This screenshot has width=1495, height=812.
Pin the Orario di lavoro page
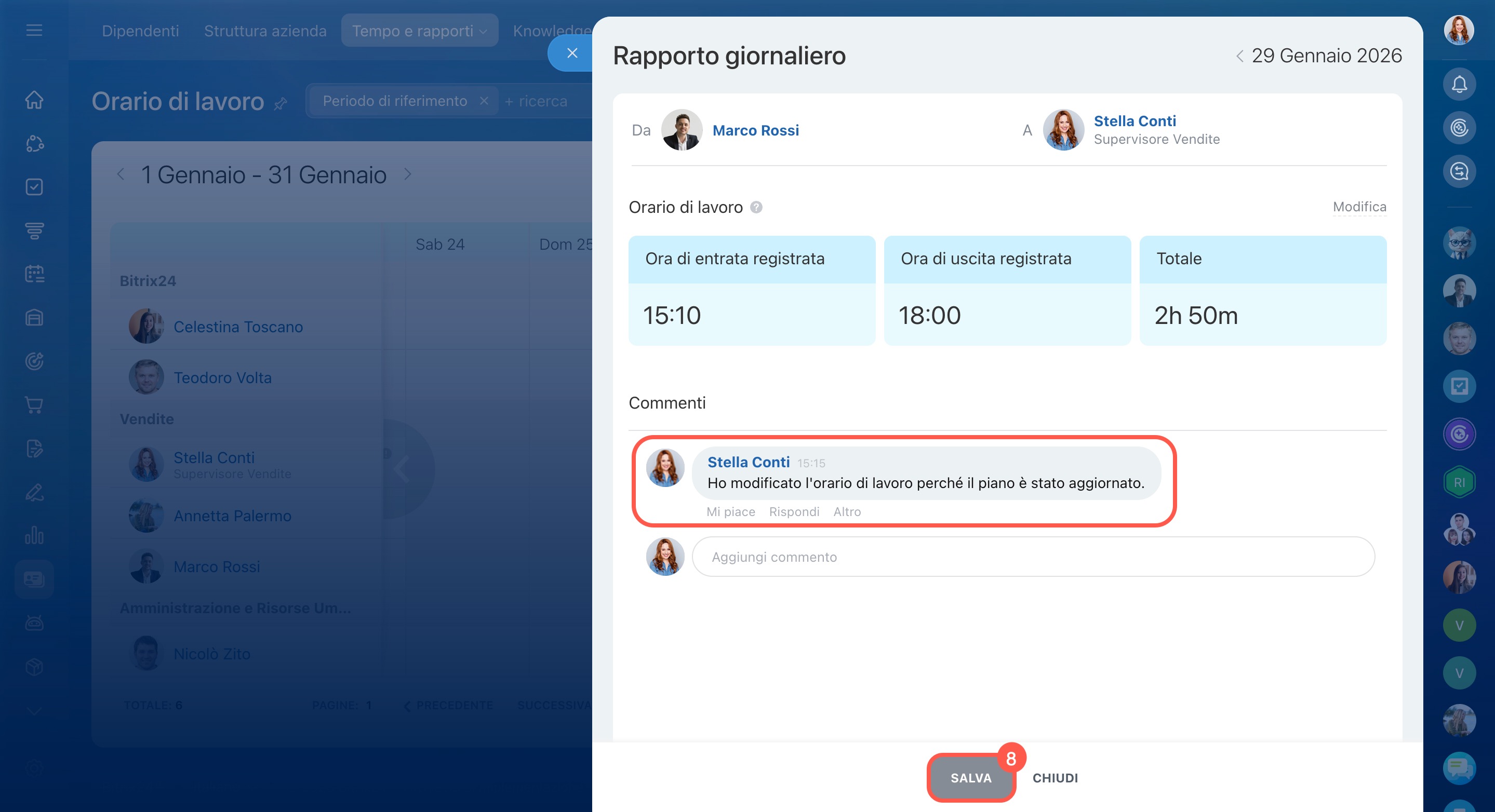click(281, 104)
